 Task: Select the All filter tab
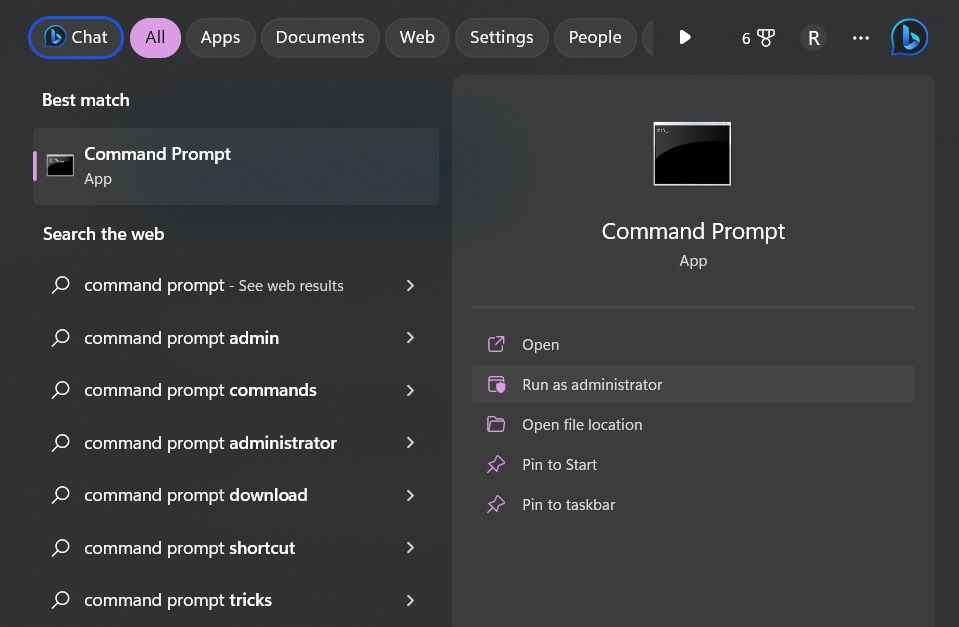[155, 37]
